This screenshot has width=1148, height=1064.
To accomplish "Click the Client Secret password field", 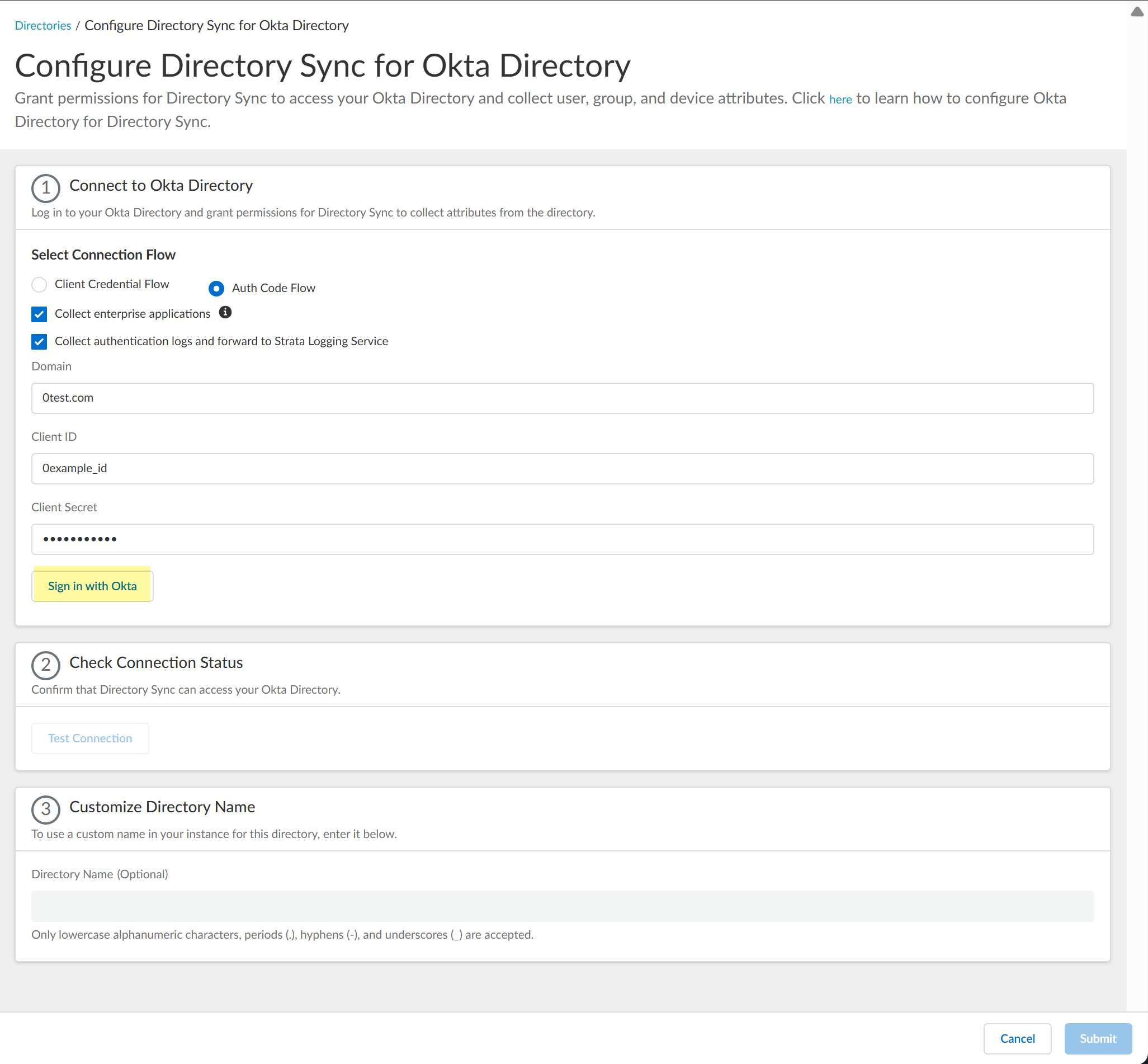I will coord(562,539).
